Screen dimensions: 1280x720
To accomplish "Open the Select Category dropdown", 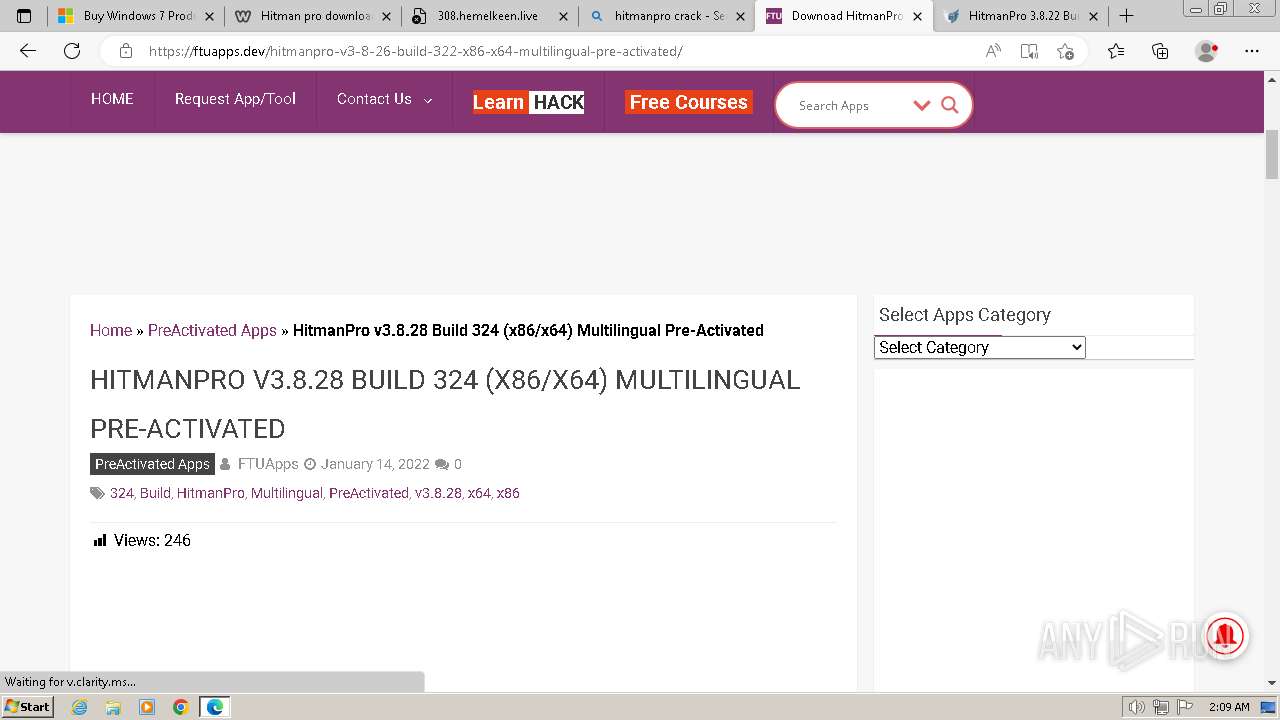I will tap(980, 347).
